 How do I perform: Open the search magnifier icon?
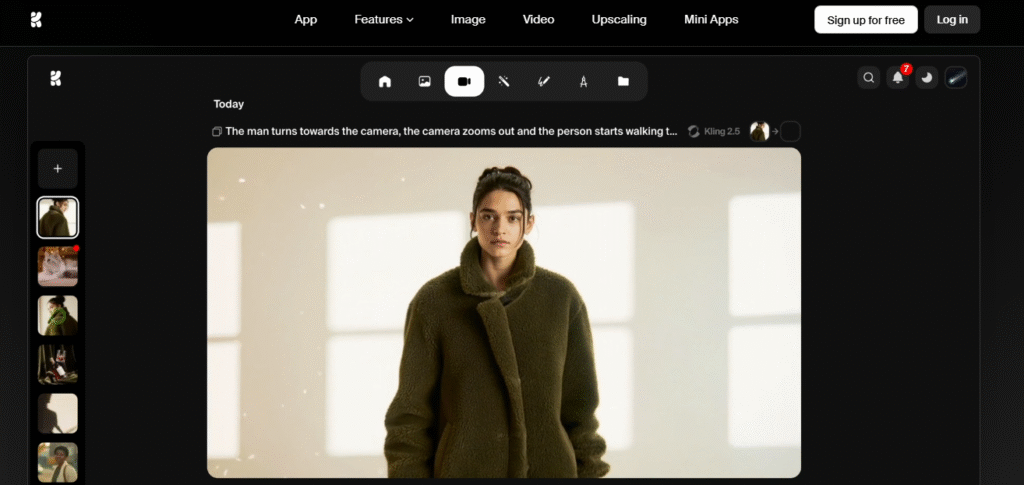coord(869,77)
